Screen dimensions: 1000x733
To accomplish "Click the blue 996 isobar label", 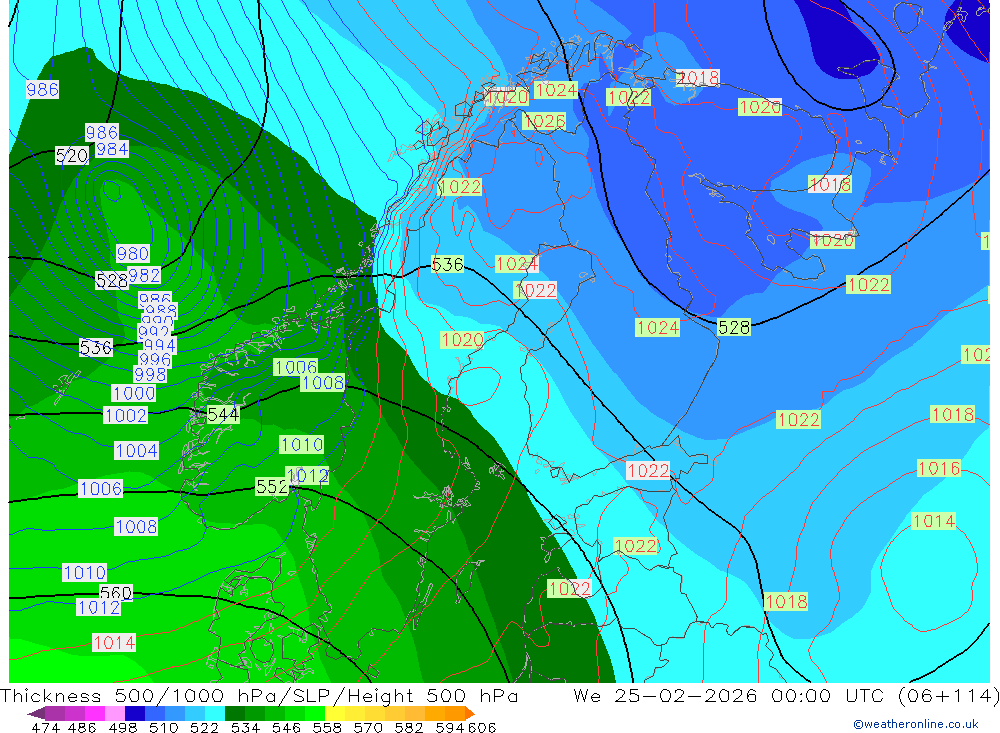I will (155, 359).
